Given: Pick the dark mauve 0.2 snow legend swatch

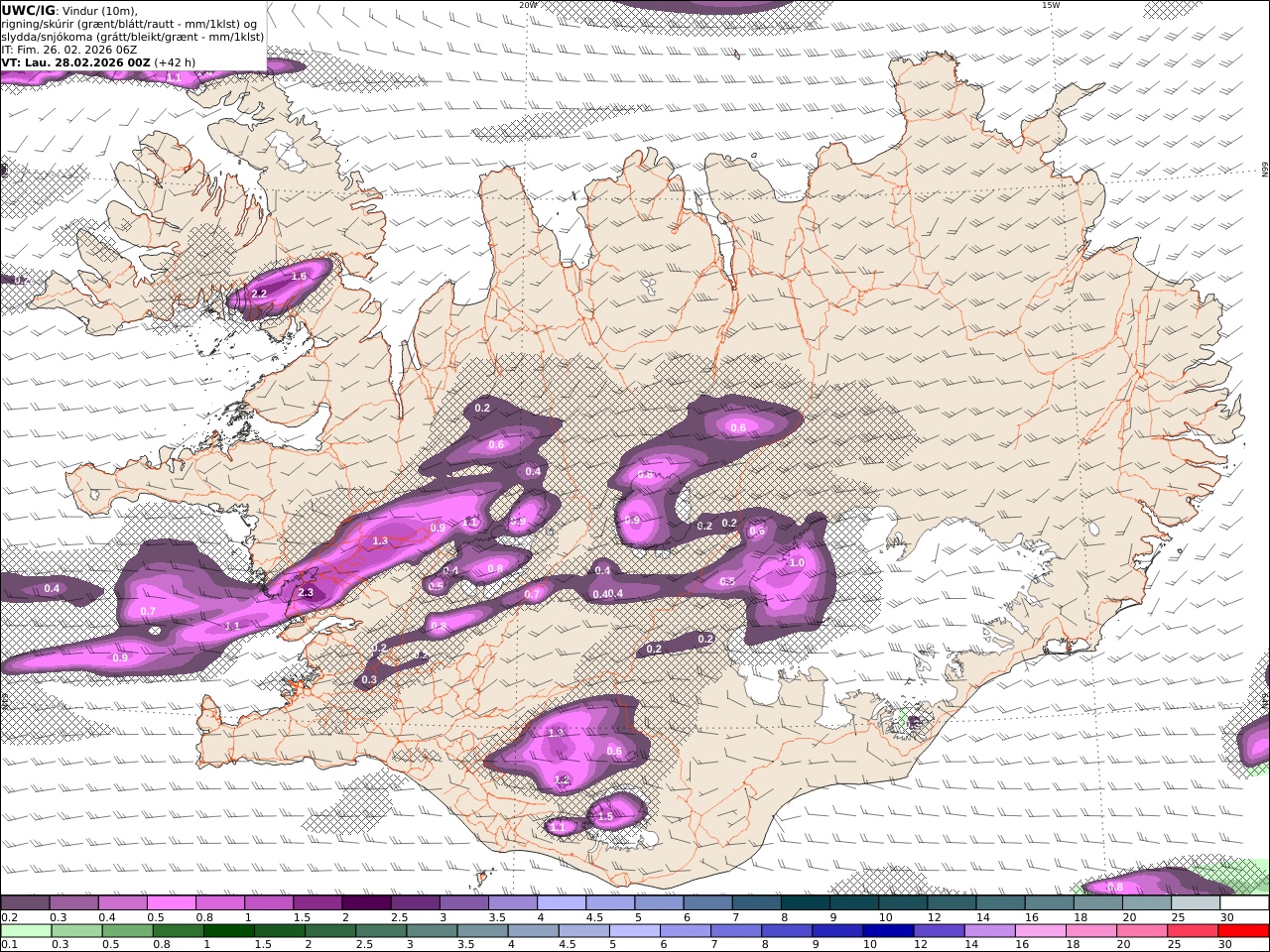Looking at the screenshot, I should [x=25, y=903].
